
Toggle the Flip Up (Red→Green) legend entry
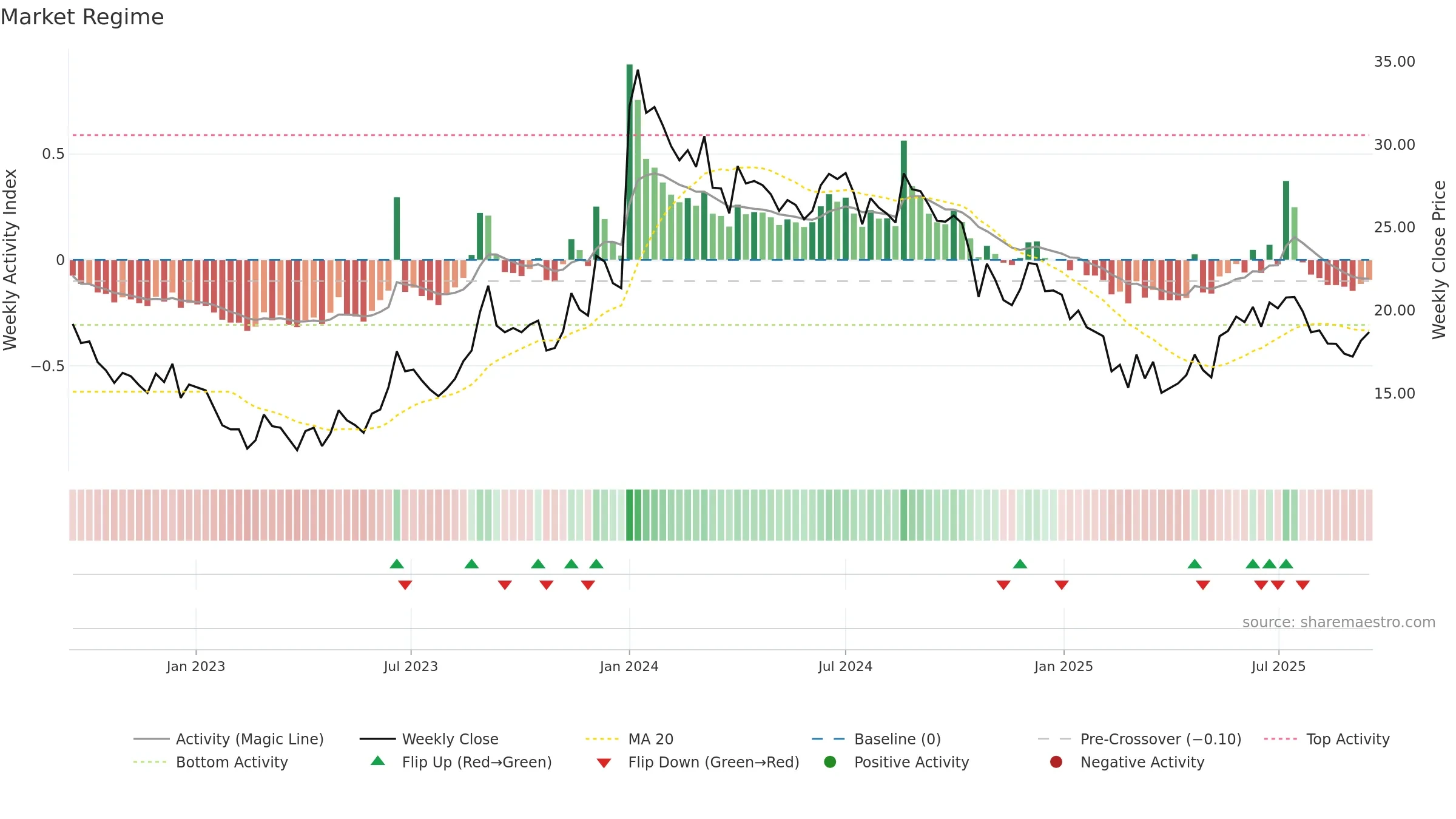pos(461,762)
